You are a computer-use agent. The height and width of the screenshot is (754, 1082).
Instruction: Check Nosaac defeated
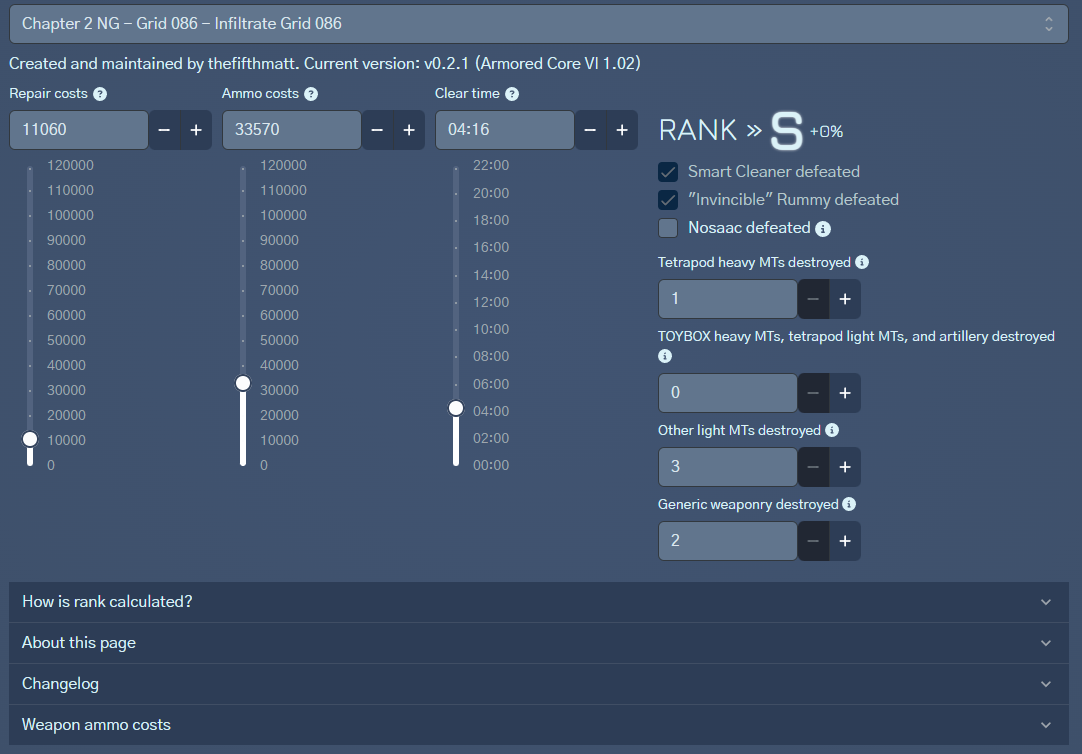668,228
